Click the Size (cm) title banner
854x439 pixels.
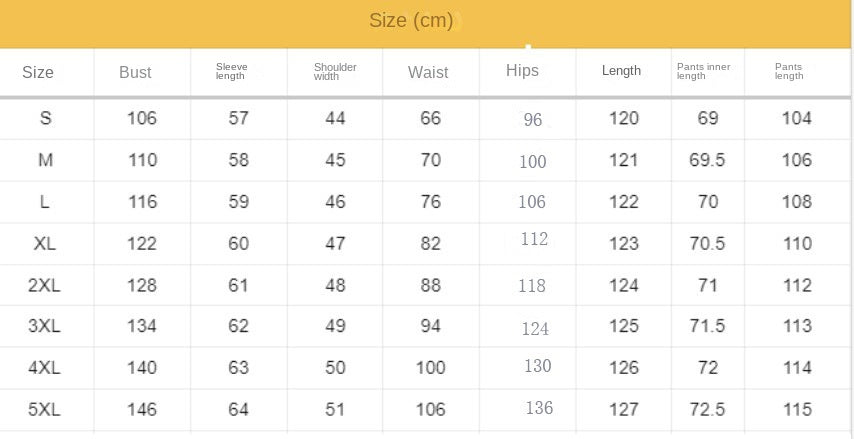[x=411, y=21]
